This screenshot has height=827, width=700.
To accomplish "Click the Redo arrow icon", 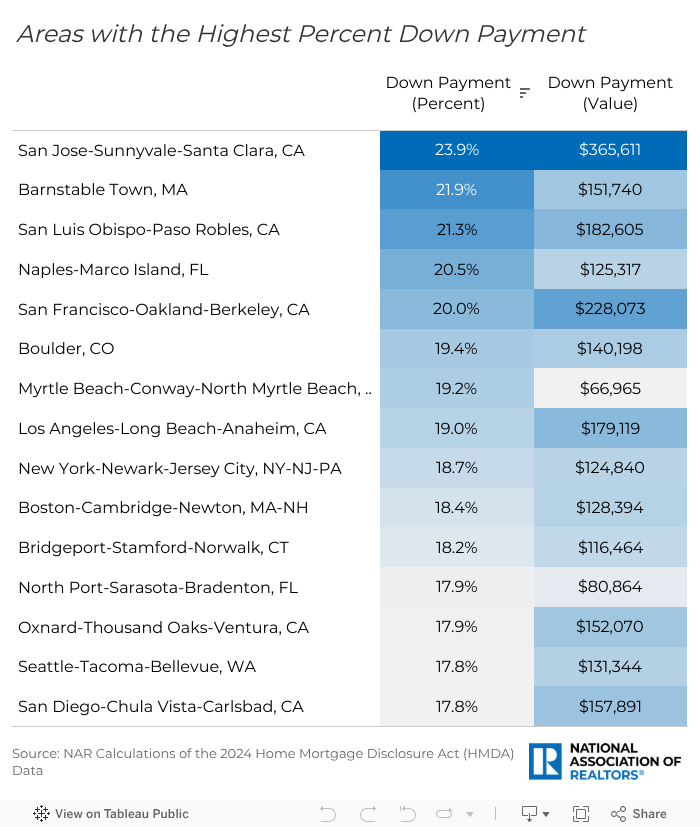I will [x=368, y=813].
